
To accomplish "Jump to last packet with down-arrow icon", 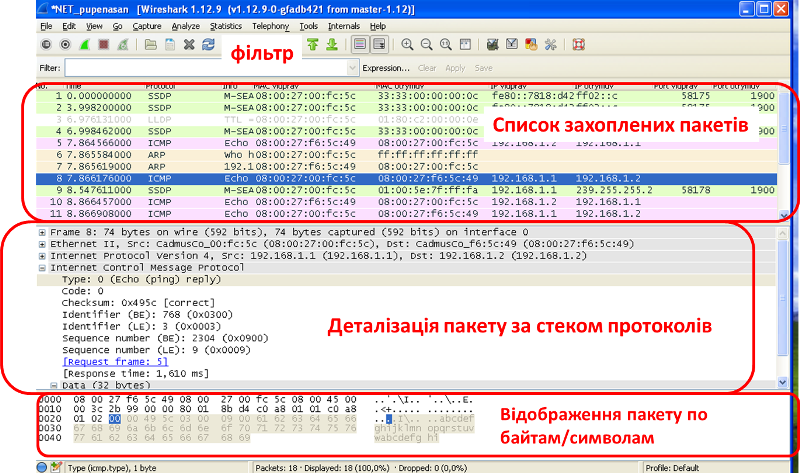I will coord(331,45).
